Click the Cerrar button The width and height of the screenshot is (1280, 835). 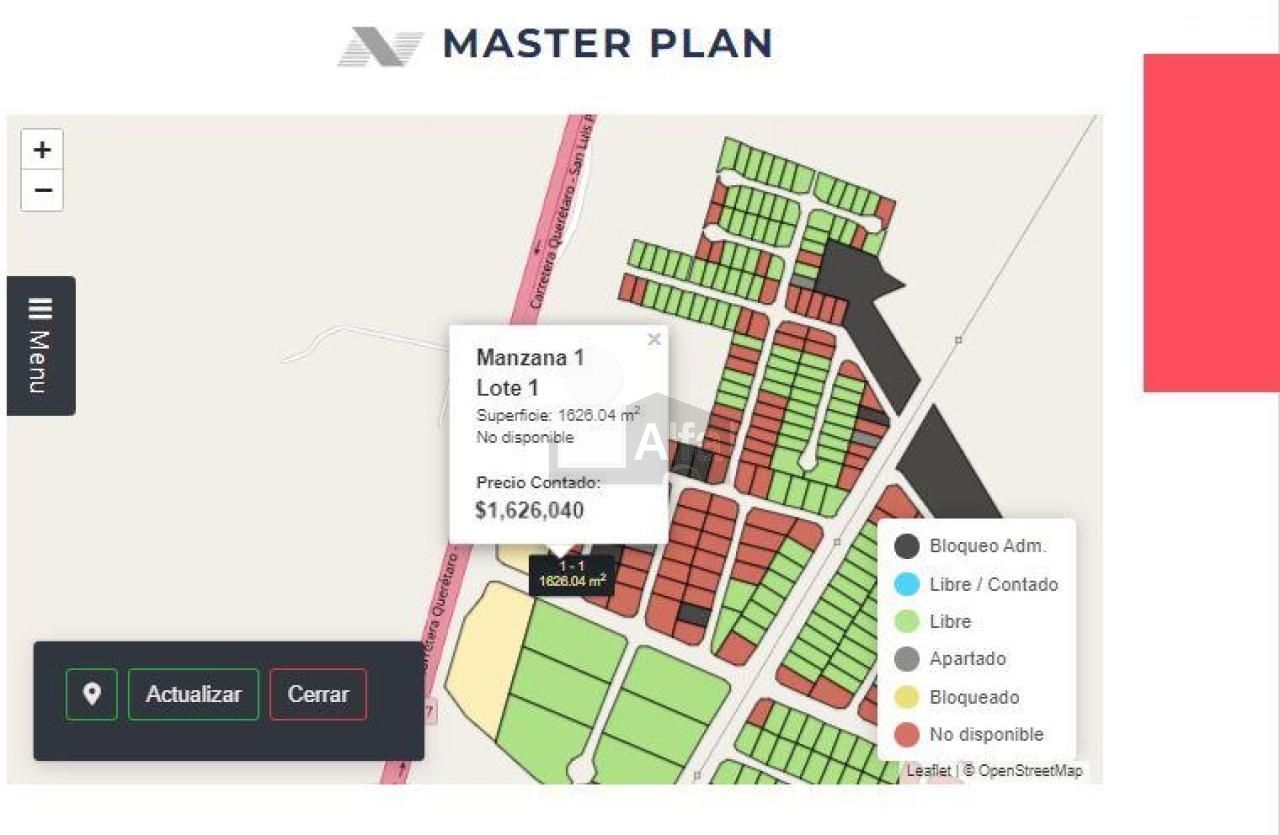click(318, 694)
